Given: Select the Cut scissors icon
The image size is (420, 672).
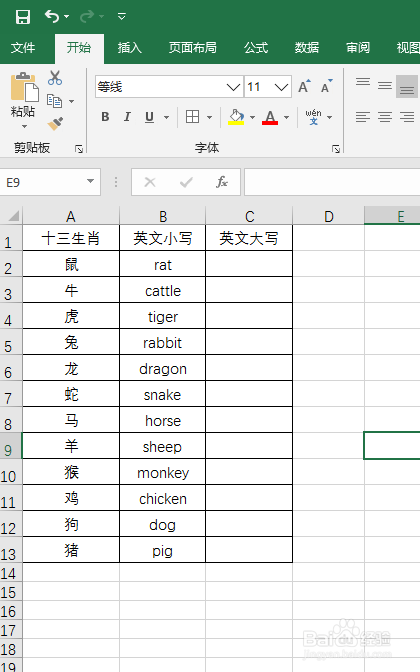Looking at the screenshot, I should click(x=55, y=78).
